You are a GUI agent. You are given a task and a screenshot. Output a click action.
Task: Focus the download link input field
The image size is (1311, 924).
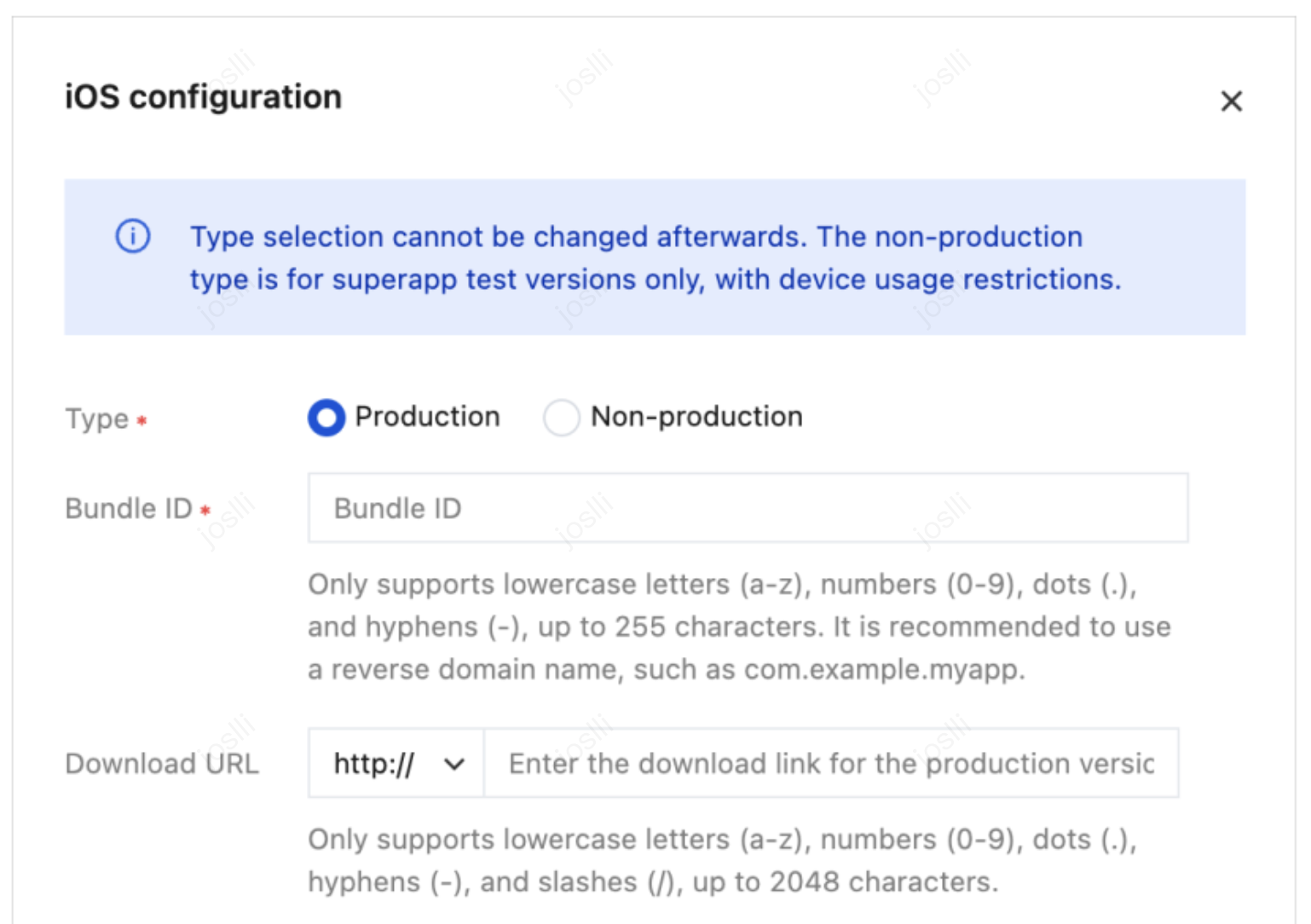(831, 763)
